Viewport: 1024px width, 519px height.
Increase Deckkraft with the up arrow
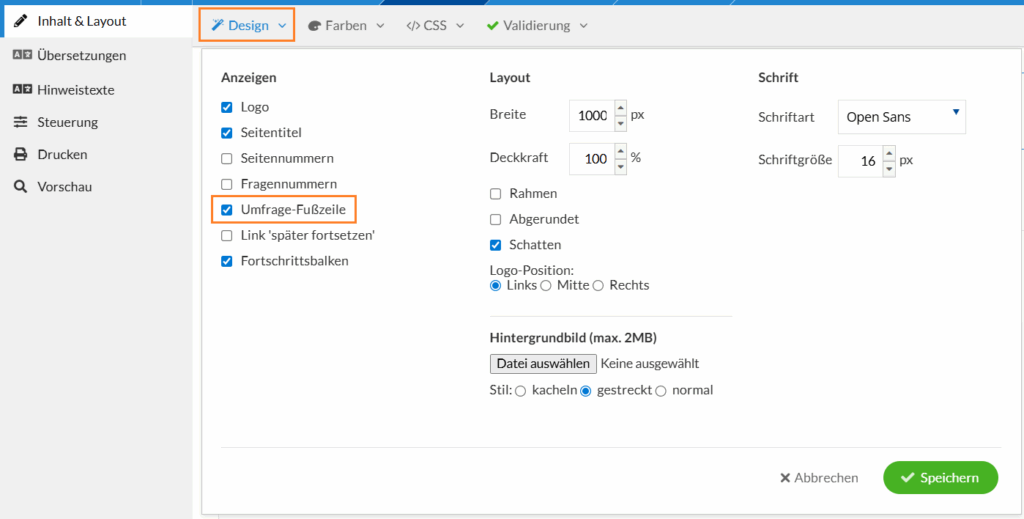tap(620, 151)
